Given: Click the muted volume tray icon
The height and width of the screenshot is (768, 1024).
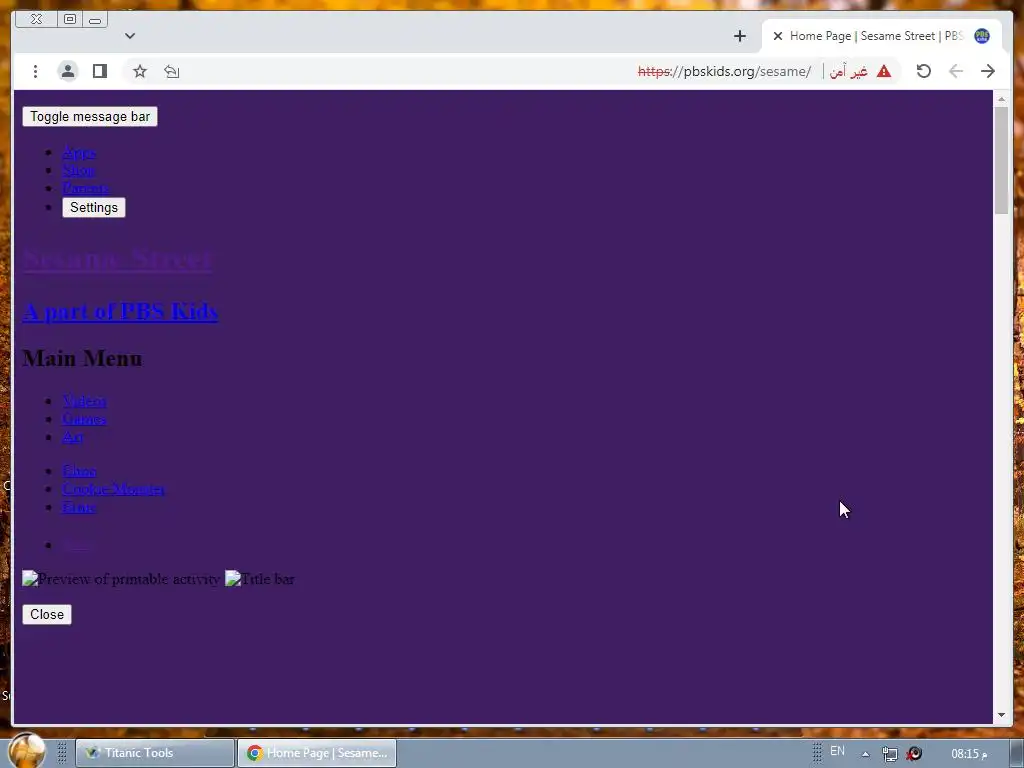Looking at the screenshot, I should 914,754.
